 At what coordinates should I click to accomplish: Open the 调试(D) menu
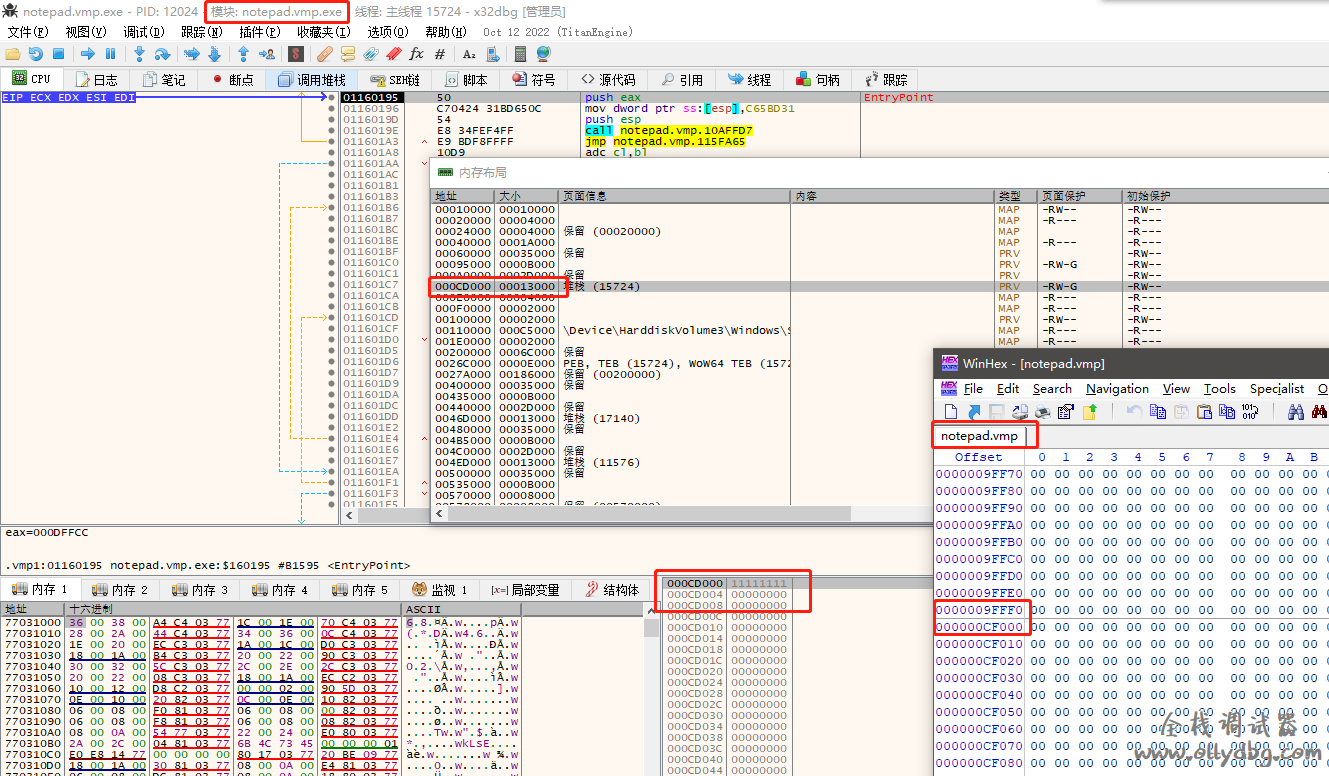point(143,32)
